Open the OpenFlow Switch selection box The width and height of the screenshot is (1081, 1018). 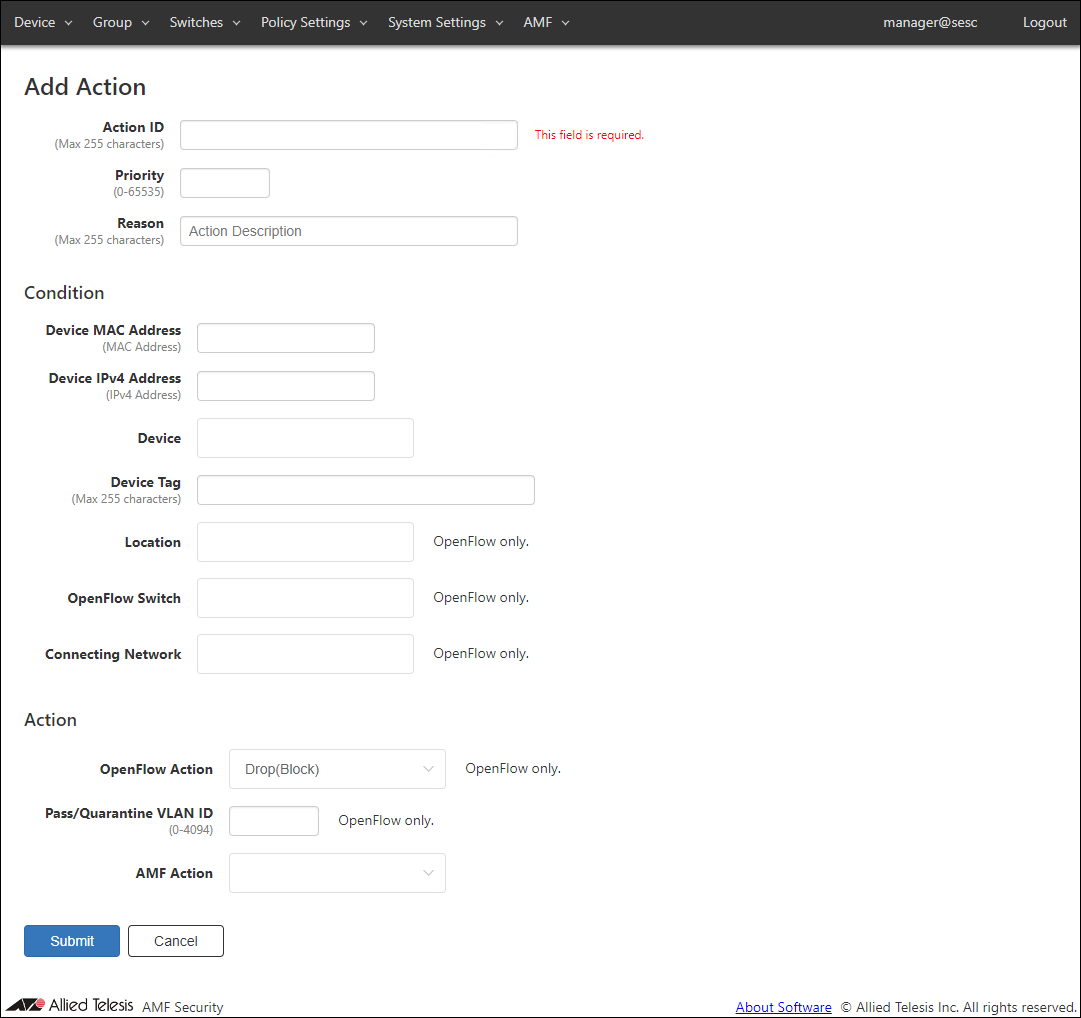(305, 598)
